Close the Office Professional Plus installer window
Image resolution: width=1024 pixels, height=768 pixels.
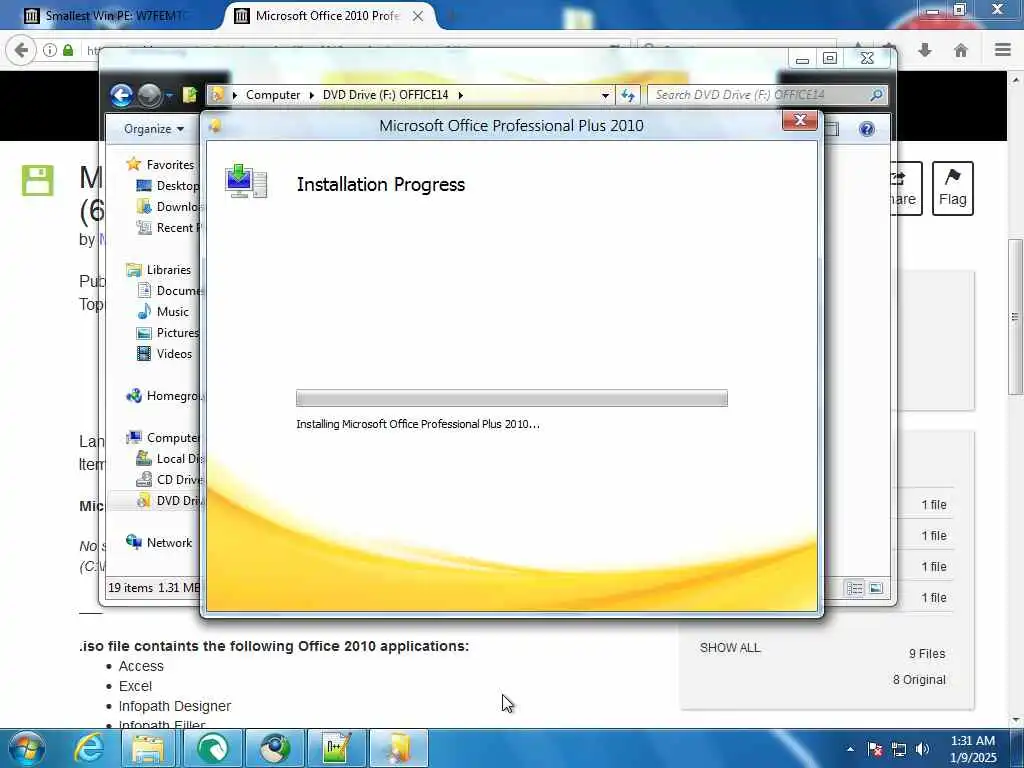pos(800,121)
